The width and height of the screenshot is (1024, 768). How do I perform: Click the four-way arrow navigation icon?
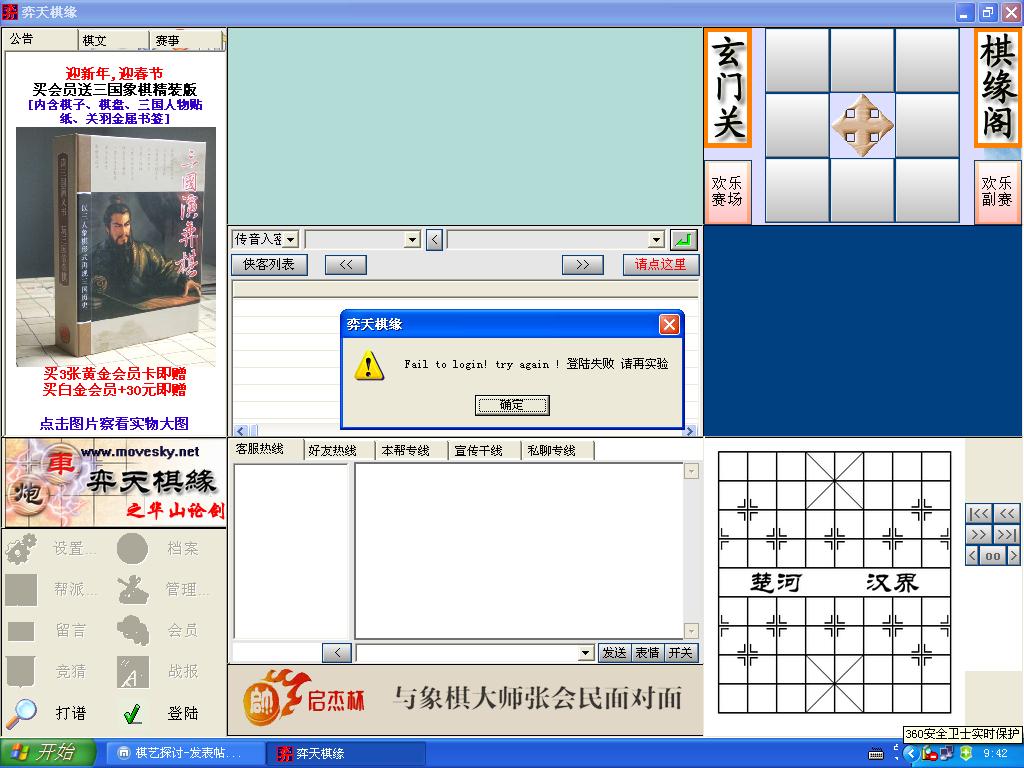pyautogui.click(x=862, y=125)
